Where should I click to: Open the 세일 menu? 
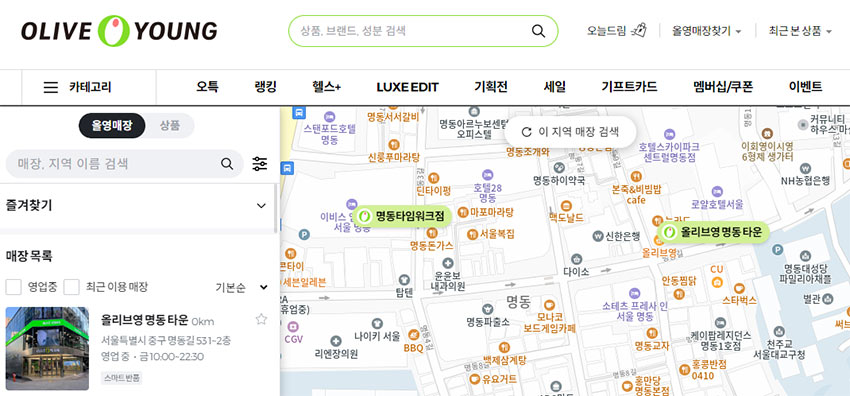(x=555, y=87)
